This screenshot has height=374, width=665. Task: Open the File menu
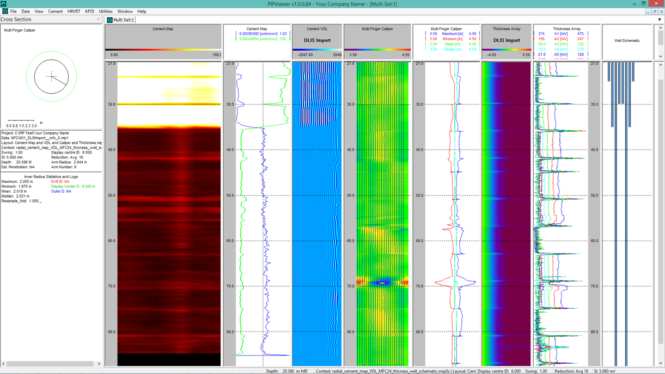(x=14, y=11)
